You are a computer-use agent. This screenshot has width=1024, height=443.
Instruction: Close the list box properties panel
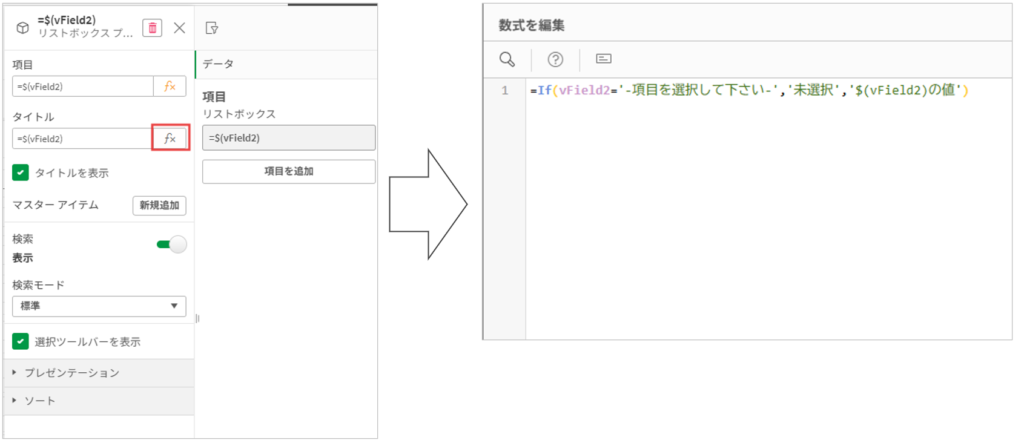tap(179, 28)
